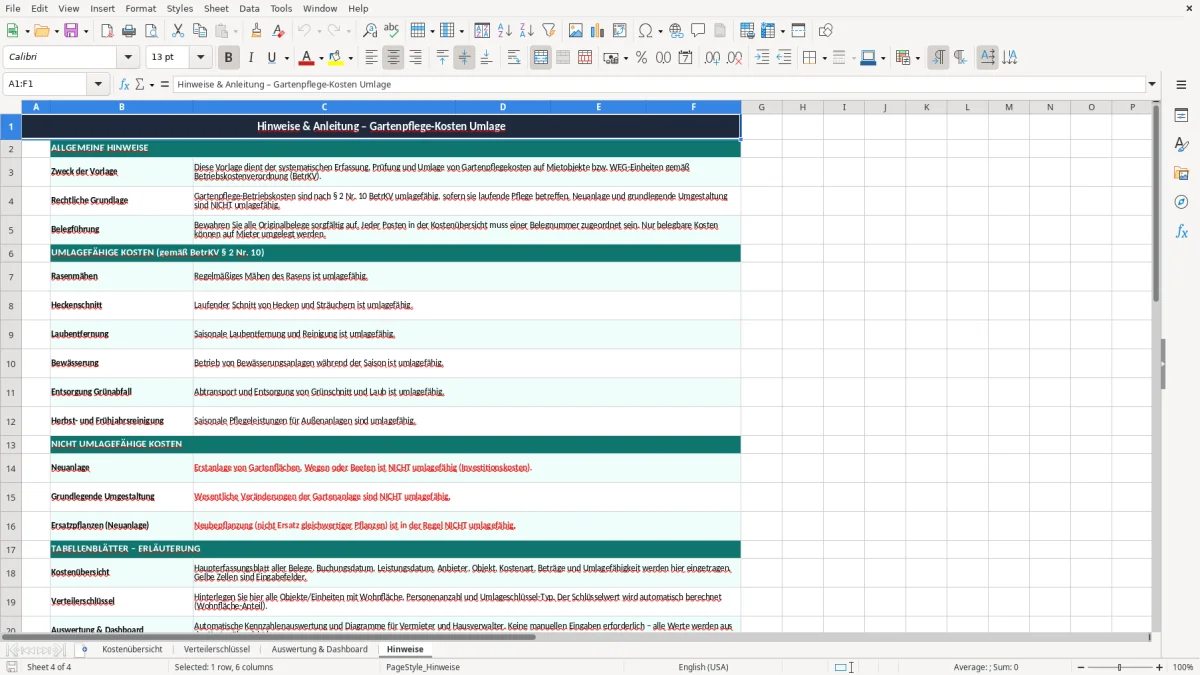Open the conditional formatting dropdown arrow

[x=917, y=58]
